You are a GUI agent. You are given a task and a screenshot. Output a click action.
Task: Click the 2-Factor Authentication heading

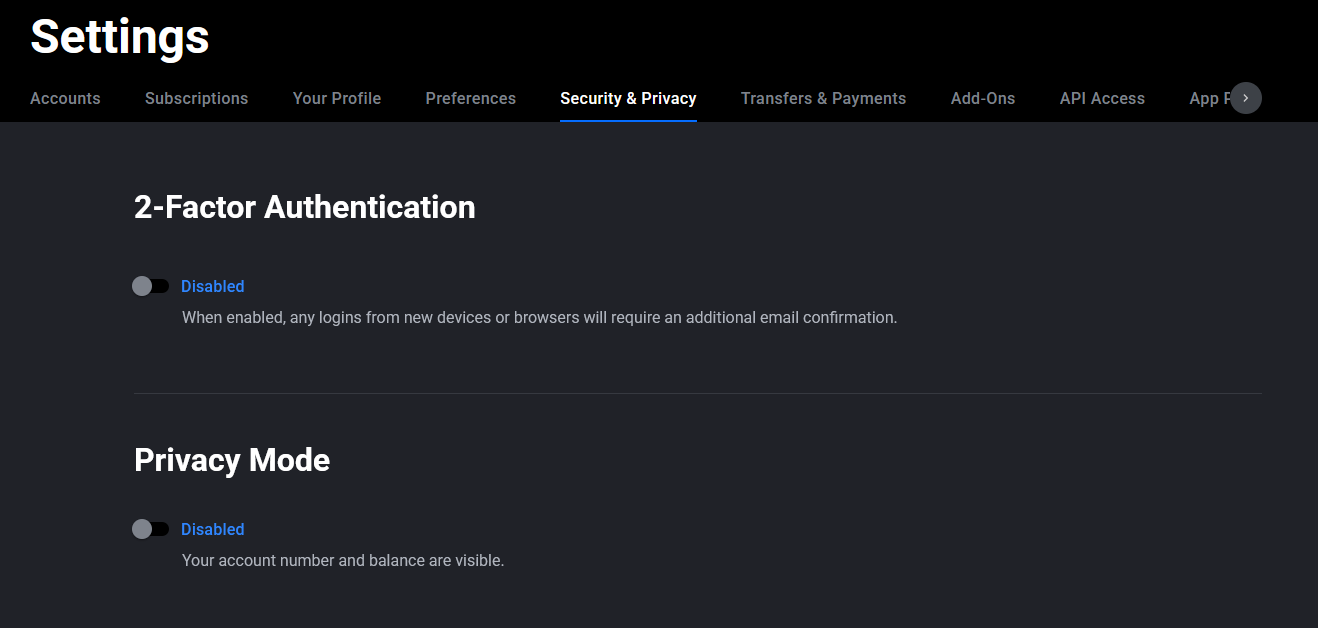(305, 207)
